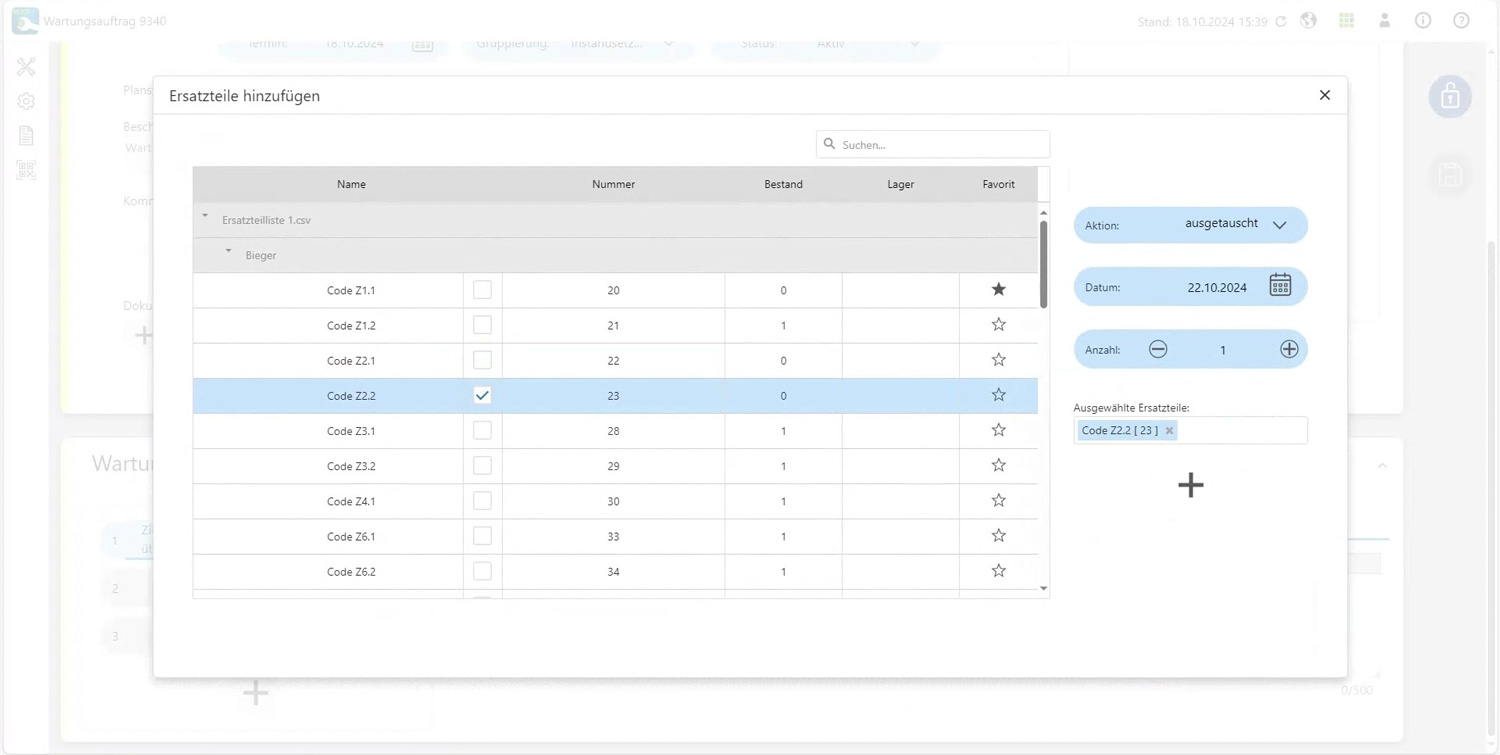Open the user profile icon
The image size is (1500, 755).
[x=1384, y=21]
